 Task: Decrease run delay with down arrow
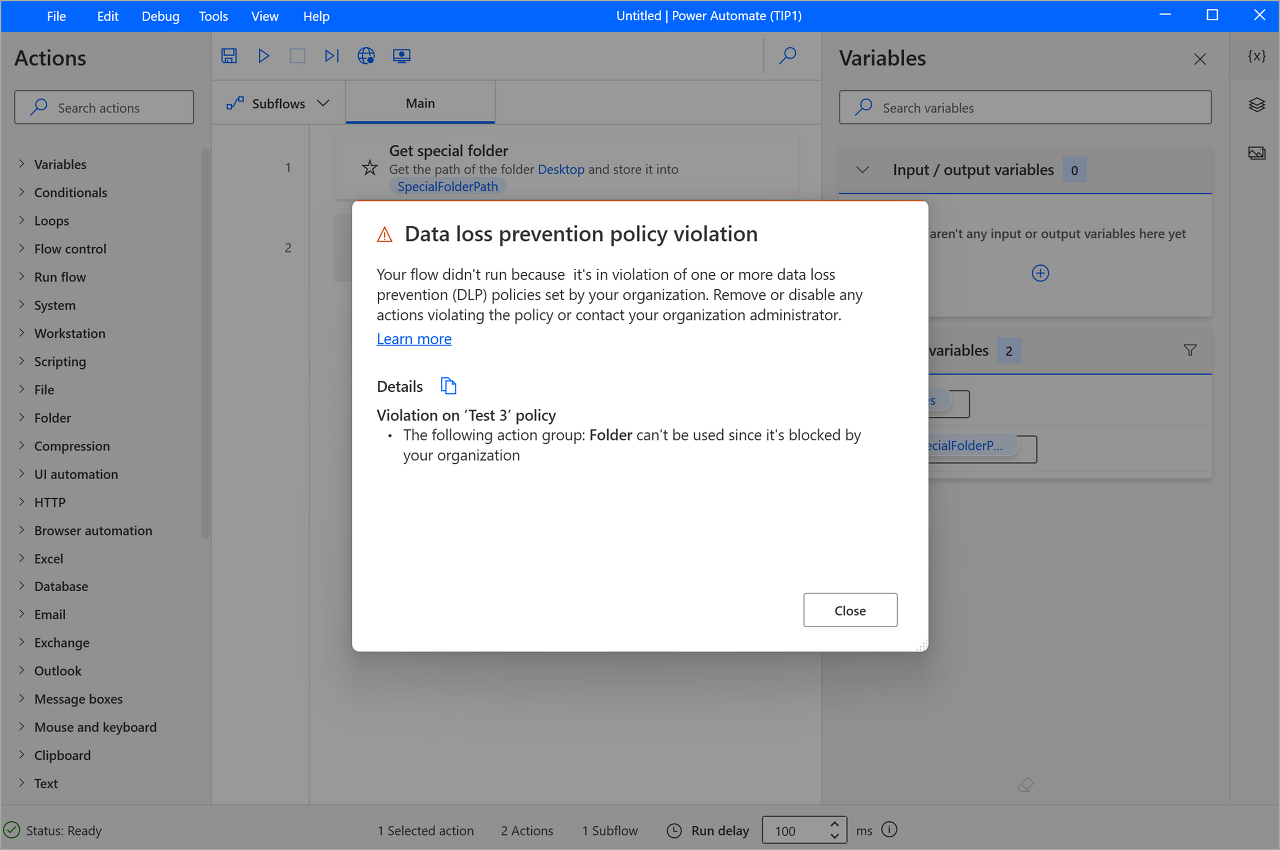[835, 836]
